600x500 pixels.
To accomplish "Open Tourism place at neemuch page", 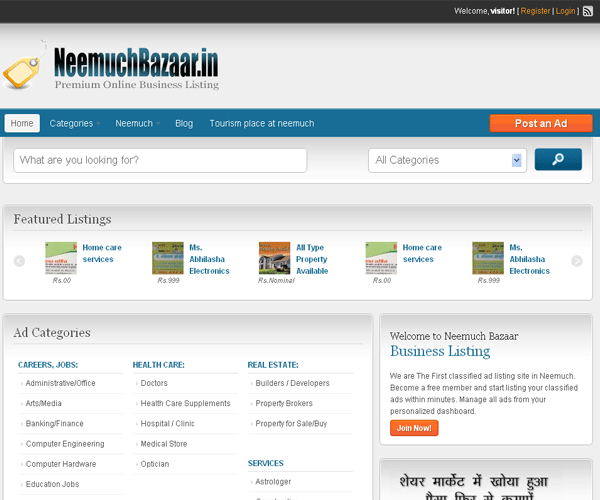I will click(x=261, y=123).
